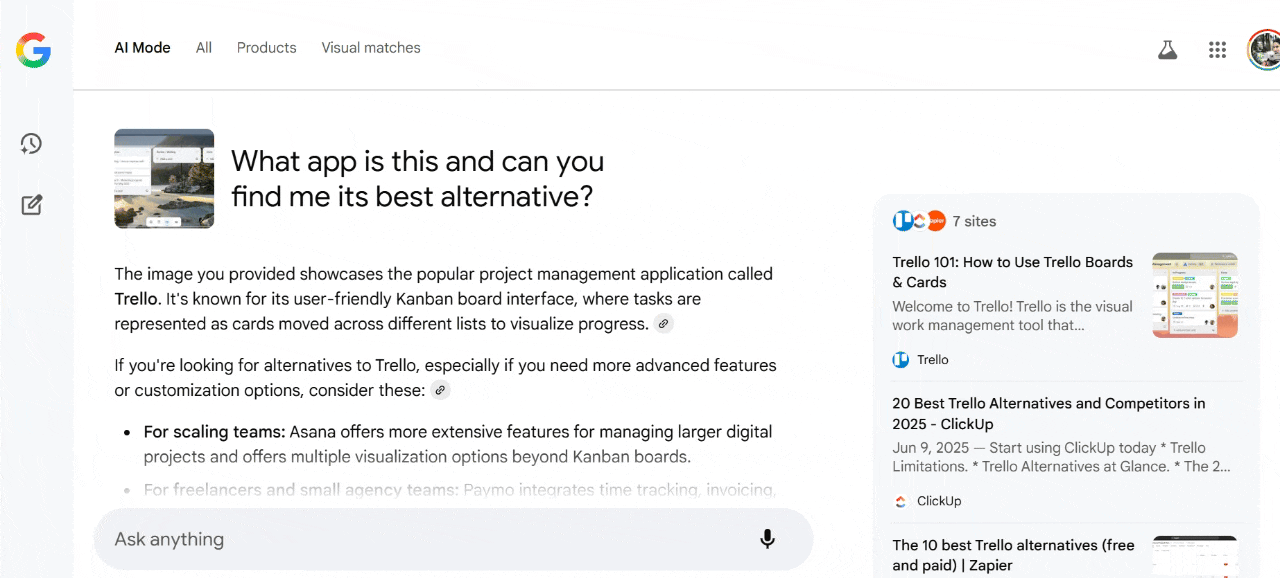Click 'For freelancers and small agency teams:' bullet
This screenshot has height=578, width=1280.
coord(301,490)
